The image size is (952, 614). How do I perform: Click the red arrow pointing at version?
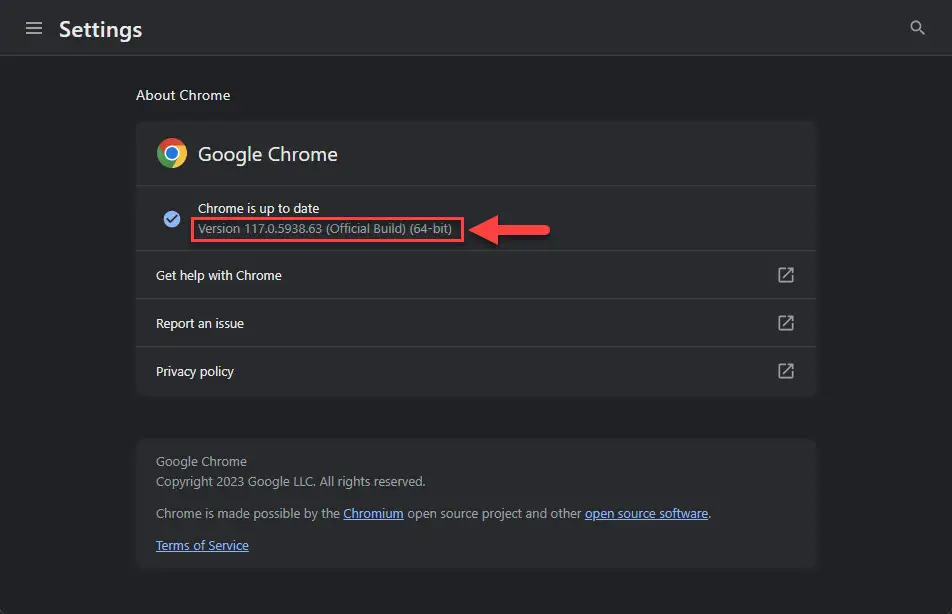pos(509,230)
